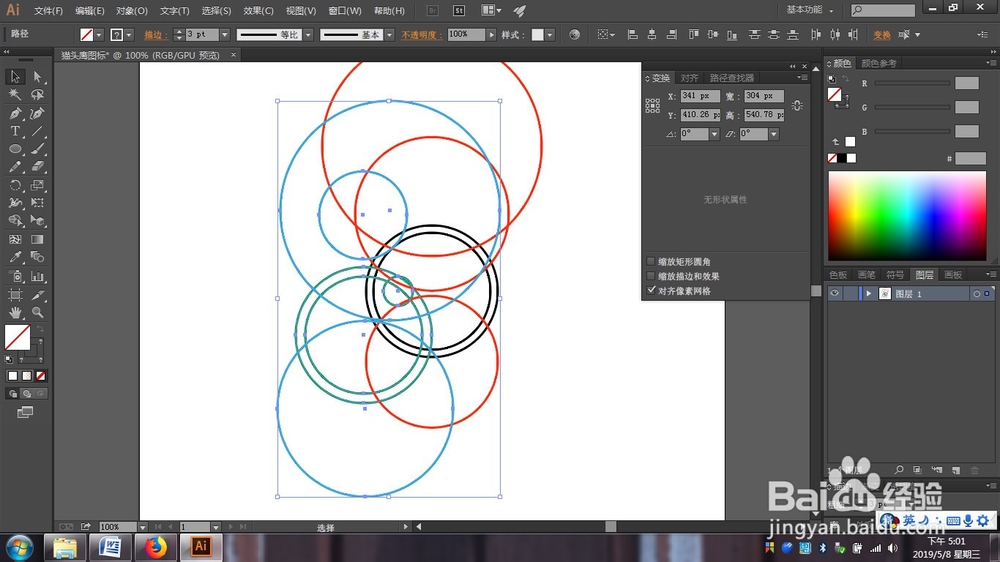Switch to 对齐 panel tab

click(x=689, y=78)
